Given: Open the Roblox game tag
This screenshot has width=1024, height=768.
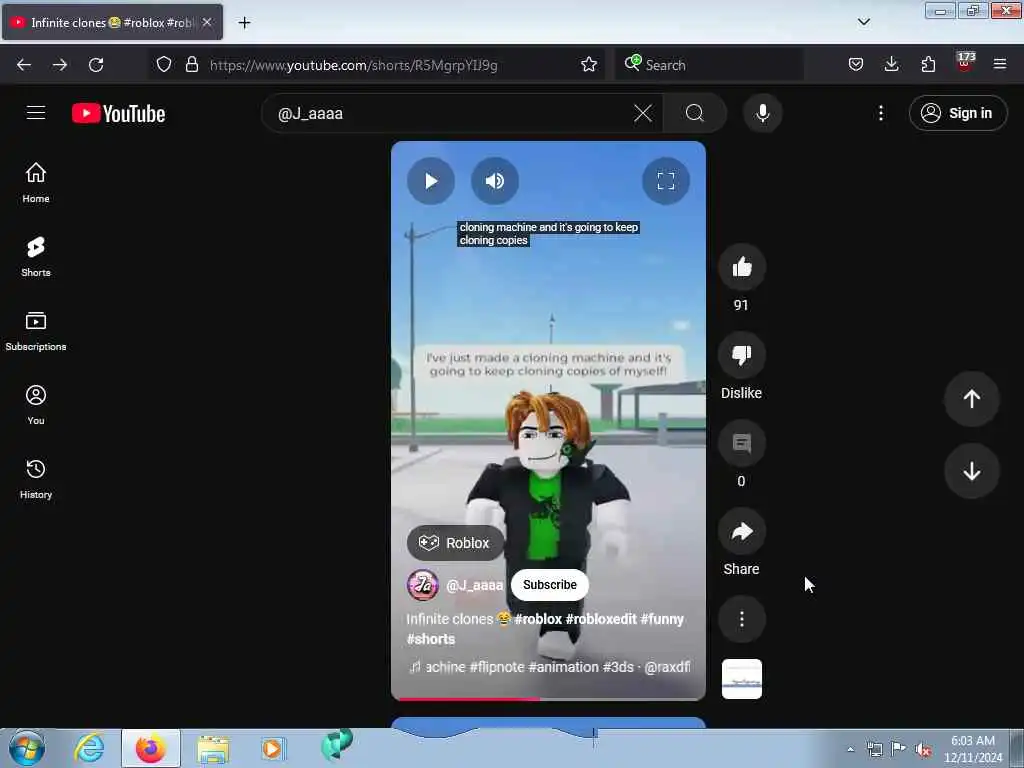Looking at the screenshot, I should coord(455,543).
